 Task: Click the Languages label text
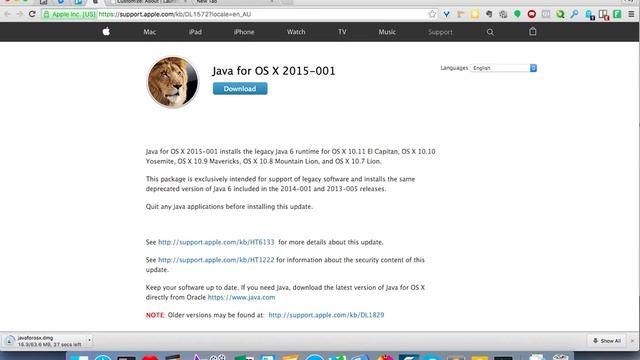pyautogui.click(x=454, y=68)
